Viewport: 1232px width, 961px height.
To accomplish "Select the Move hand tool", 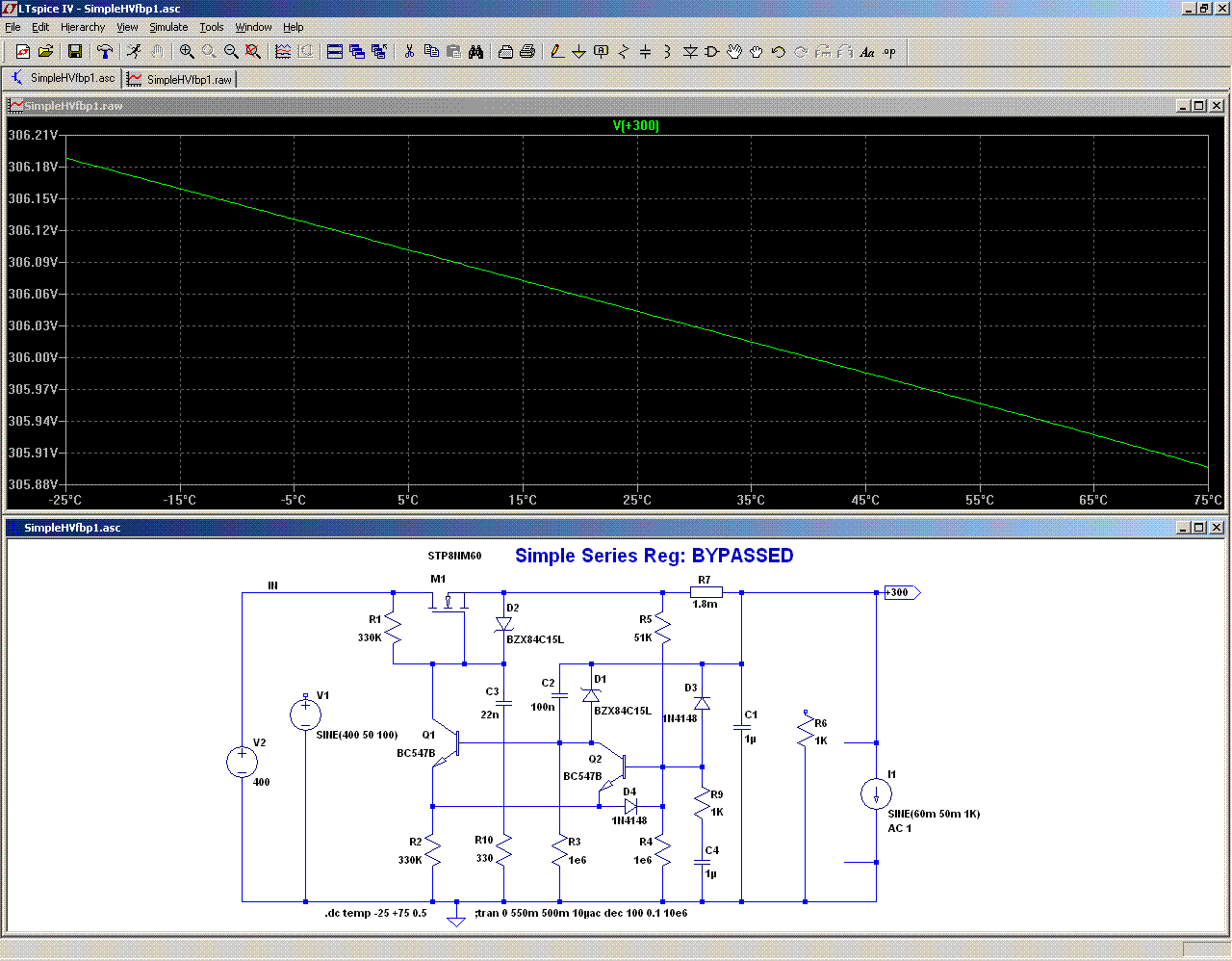I will [734, 52].
